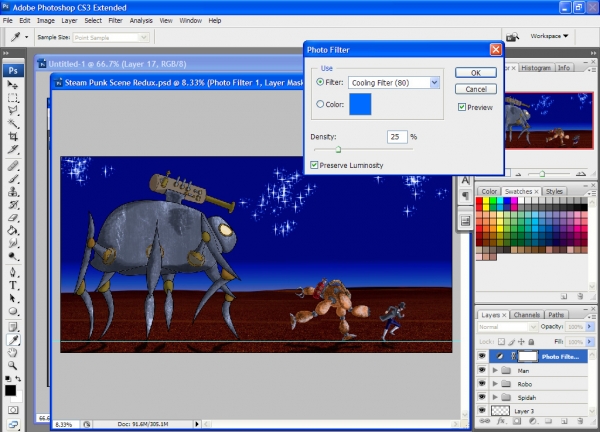This screenshot has width=600, height=432.
Task: Select the Pen tool
Action: pos(13,272)
